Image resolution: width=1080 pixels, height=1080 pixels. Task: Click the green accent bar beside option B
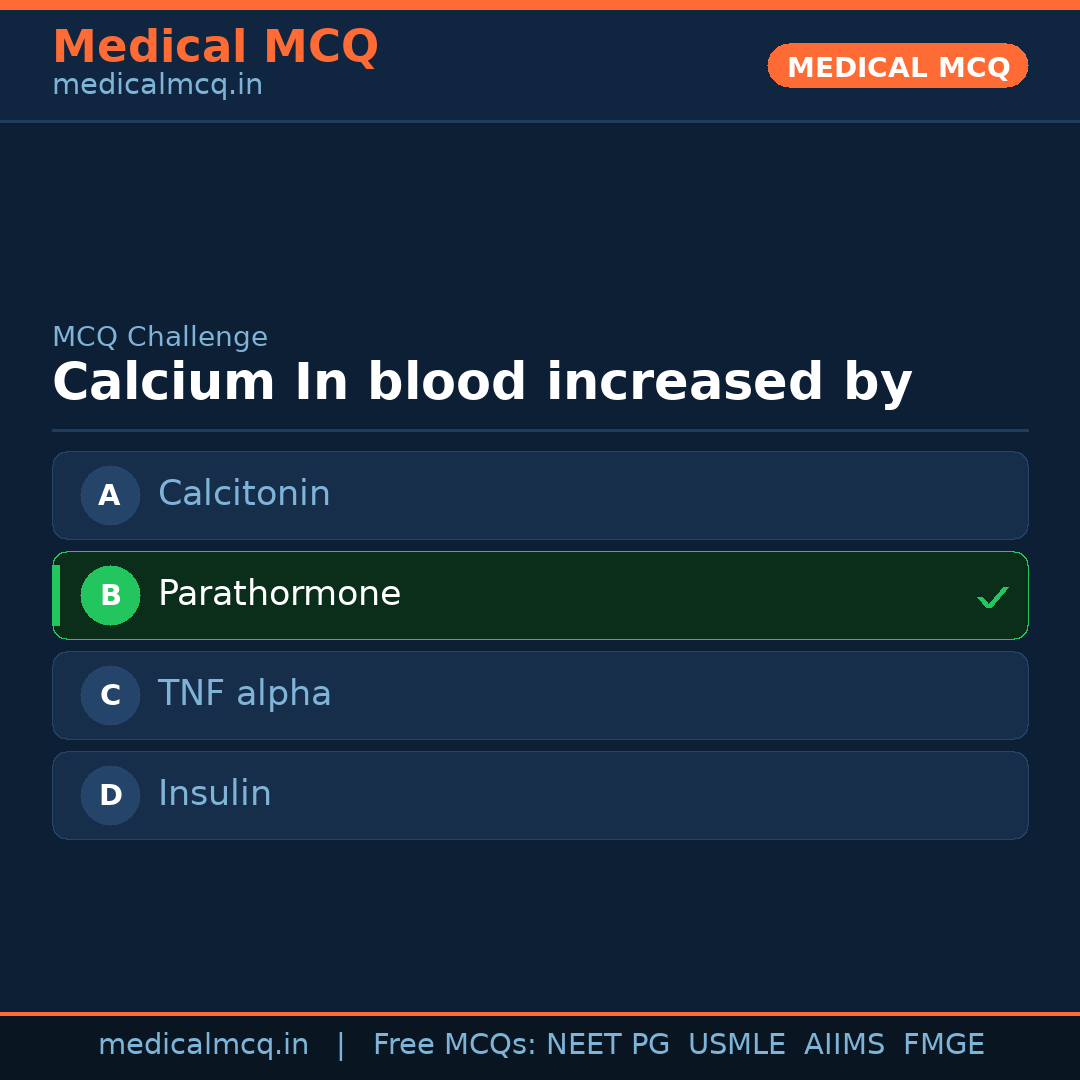55,595
